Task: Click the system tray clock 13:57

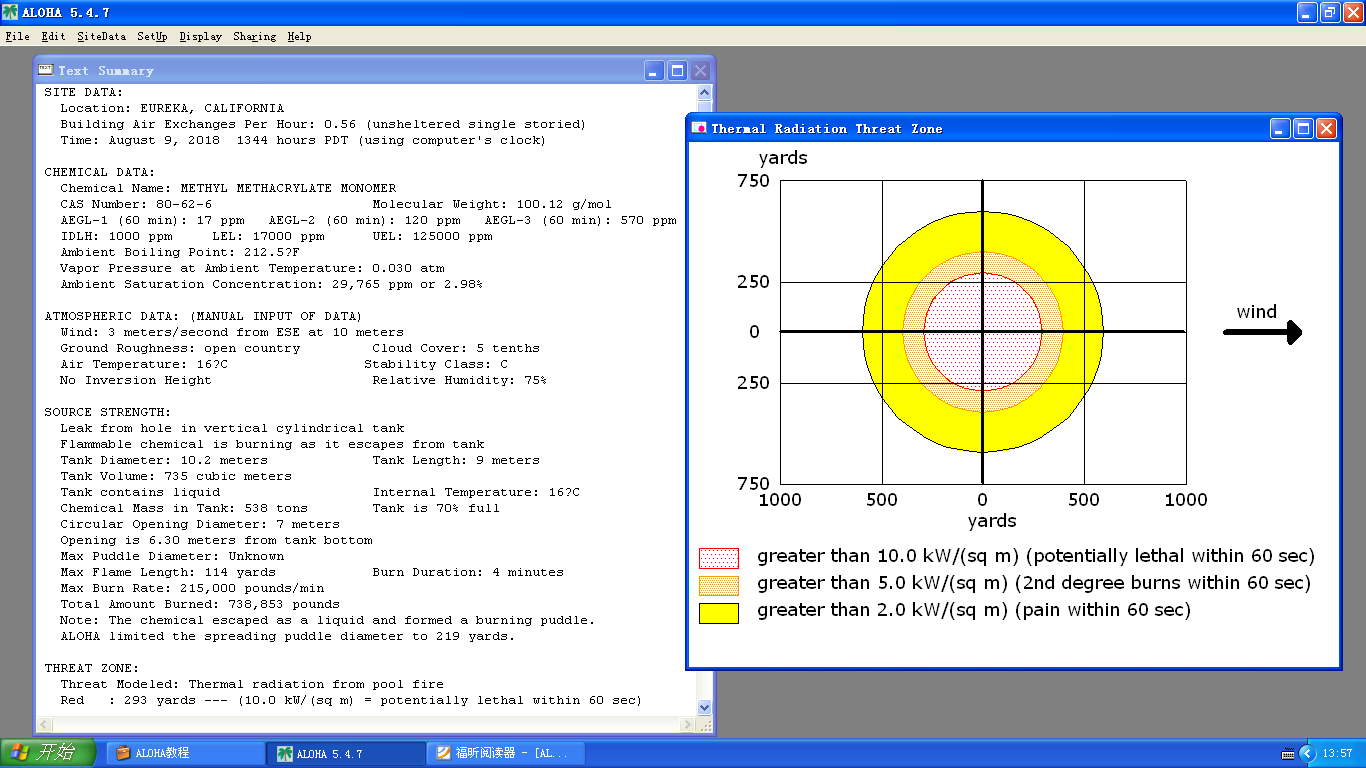Action: 1337,753
